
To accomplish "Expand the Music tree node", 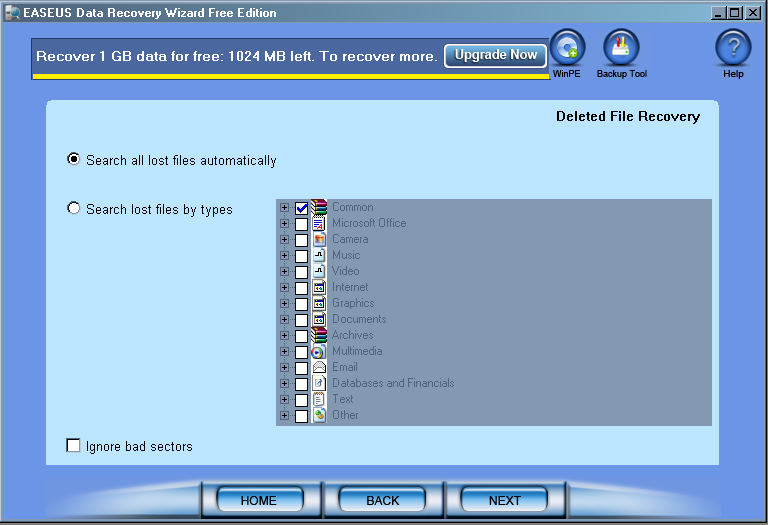I will coord(284,256).
